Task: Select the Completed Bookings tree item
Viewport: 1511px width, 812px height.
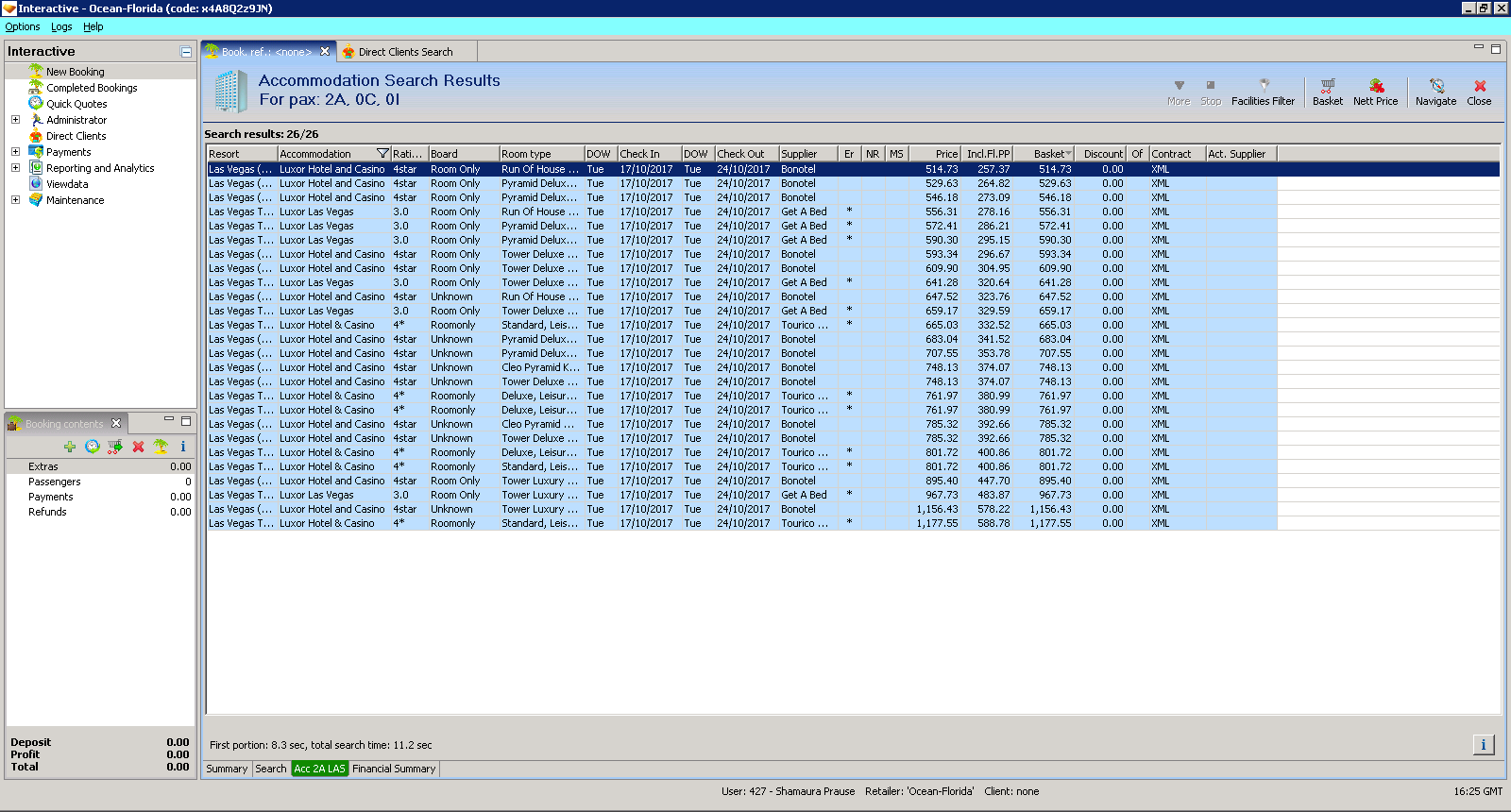Action: point(92,88)
